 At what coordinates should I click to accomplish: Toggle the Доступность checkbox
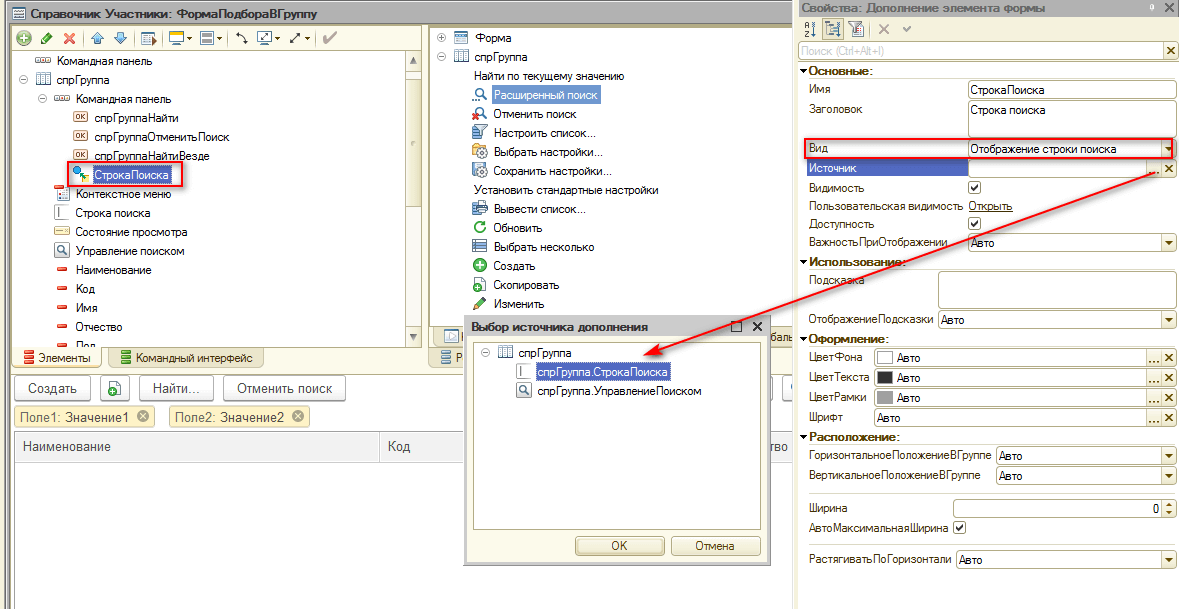tap(975, 224)
